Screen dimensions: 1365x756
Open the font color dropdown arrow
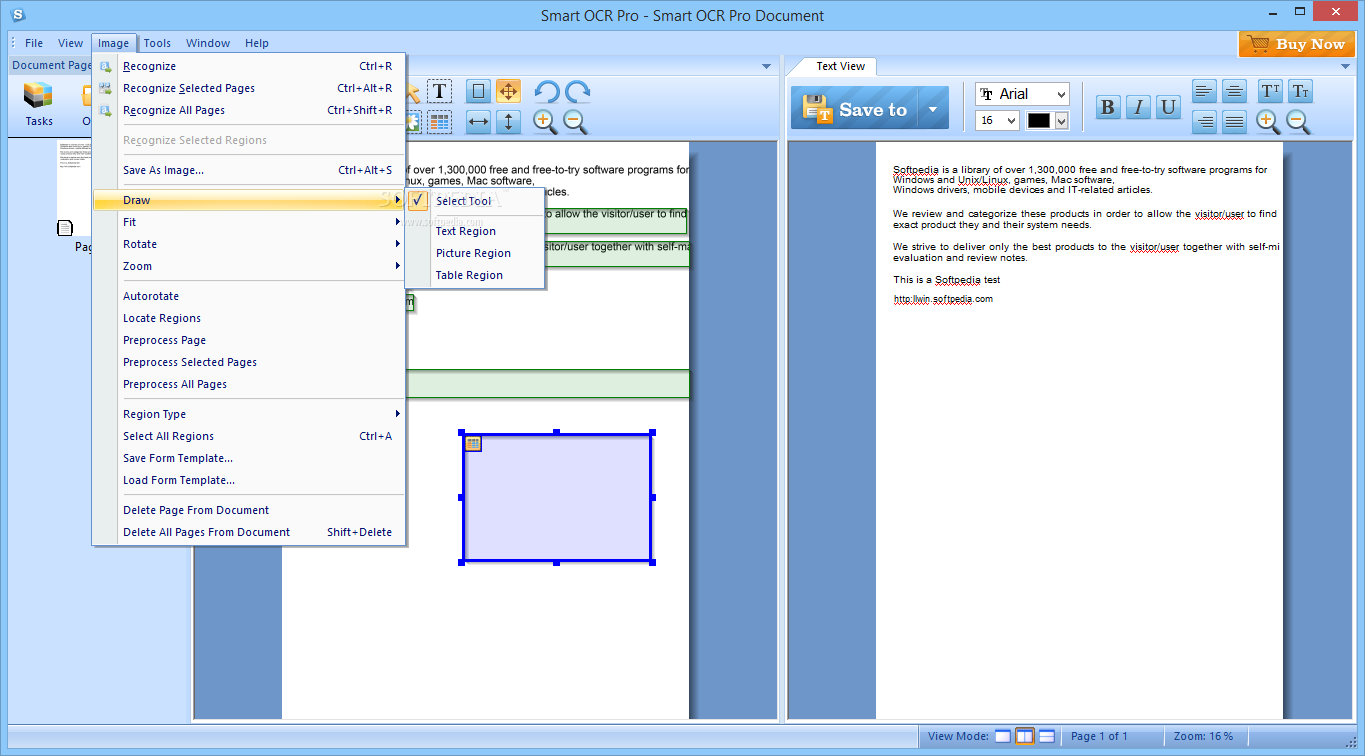tap(1061, 121)
